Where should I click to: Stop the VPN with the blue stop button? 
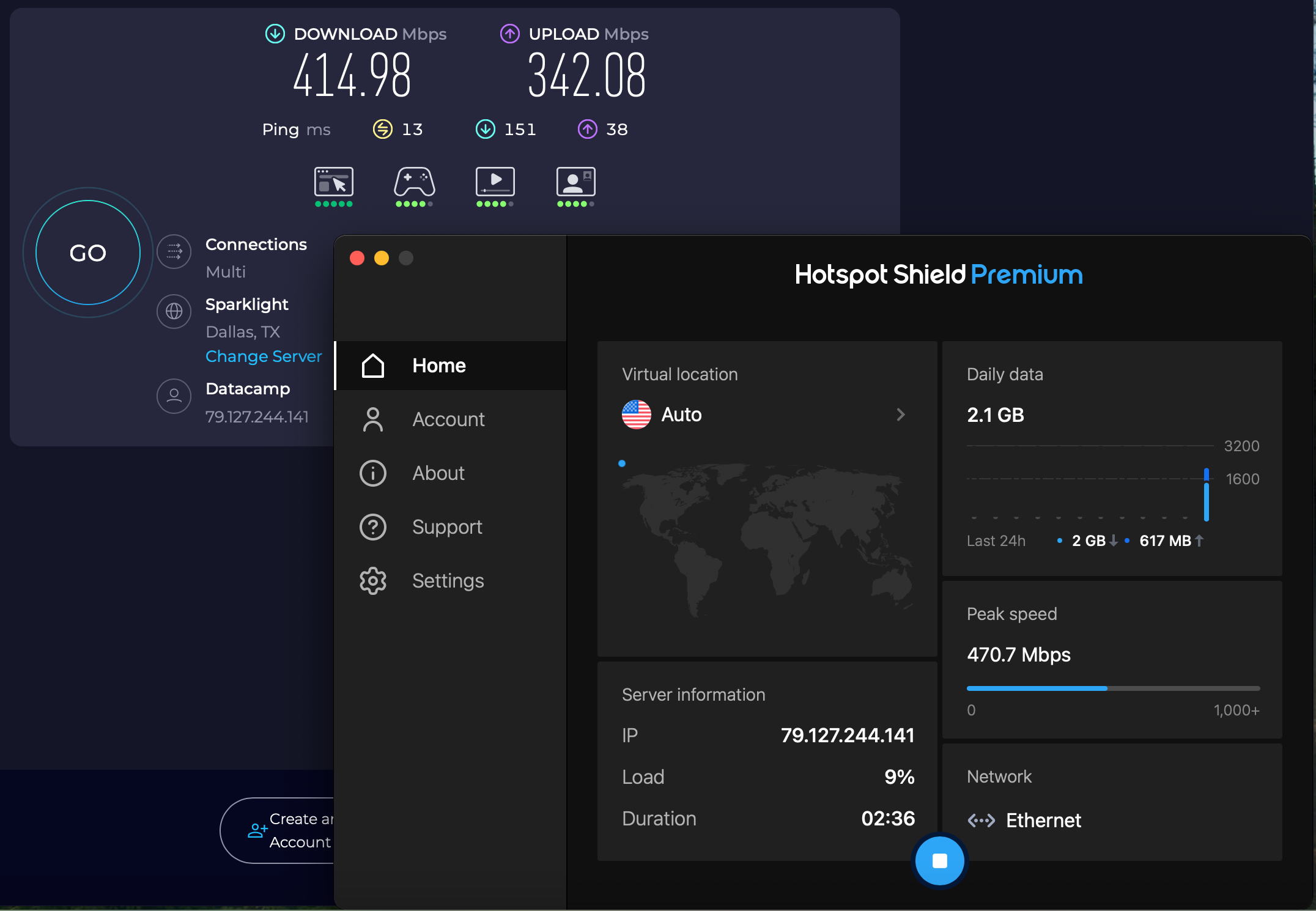point(940,861)
